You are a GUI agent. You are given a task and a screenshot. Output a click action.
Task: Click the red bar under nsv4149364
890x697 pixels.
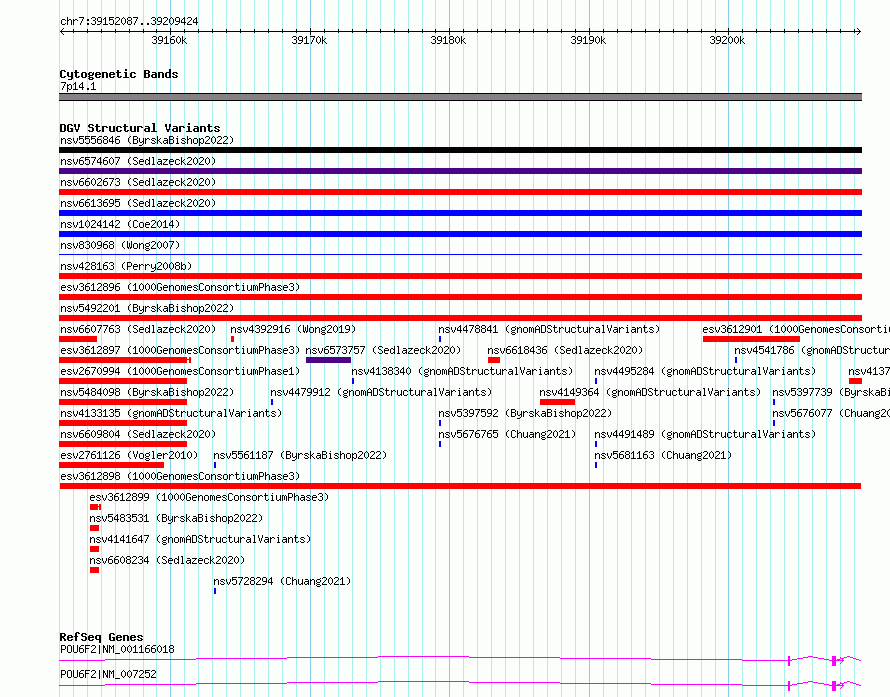point(557,402)
